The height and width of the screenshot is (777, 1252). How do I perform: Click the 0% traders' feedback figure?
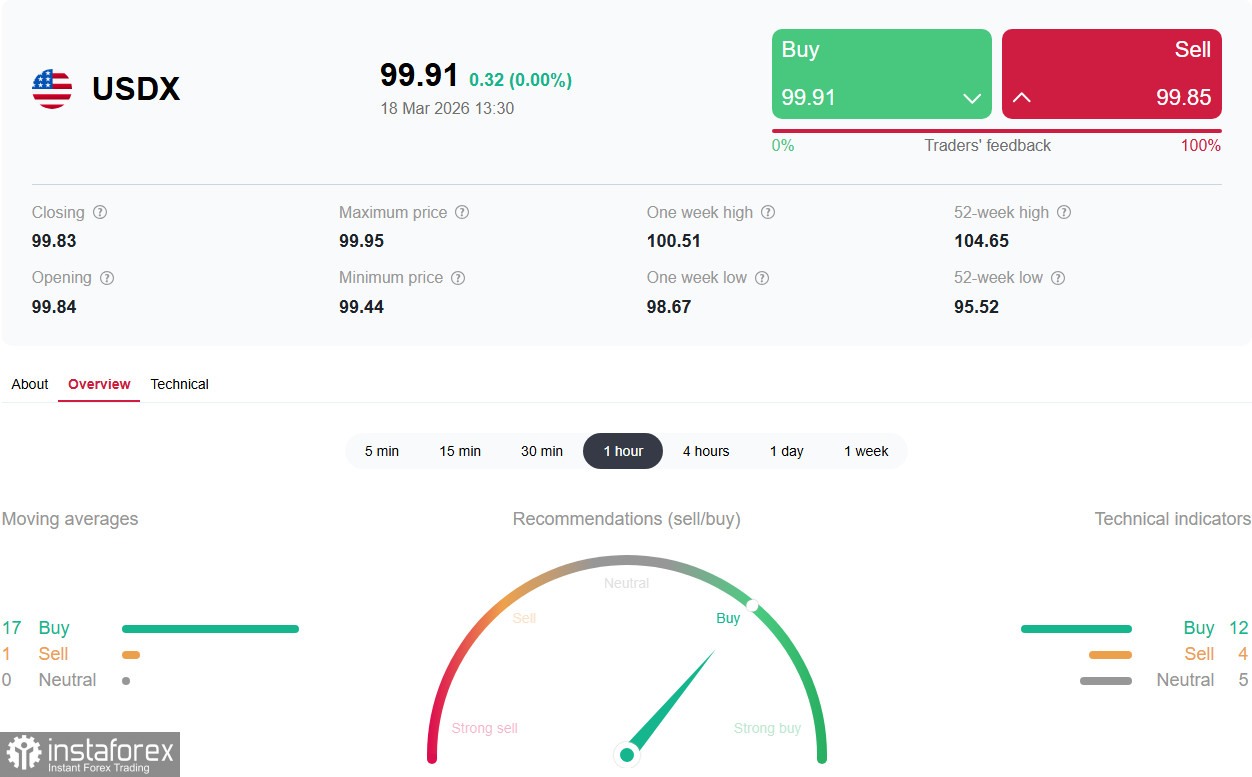pos(783,146)
